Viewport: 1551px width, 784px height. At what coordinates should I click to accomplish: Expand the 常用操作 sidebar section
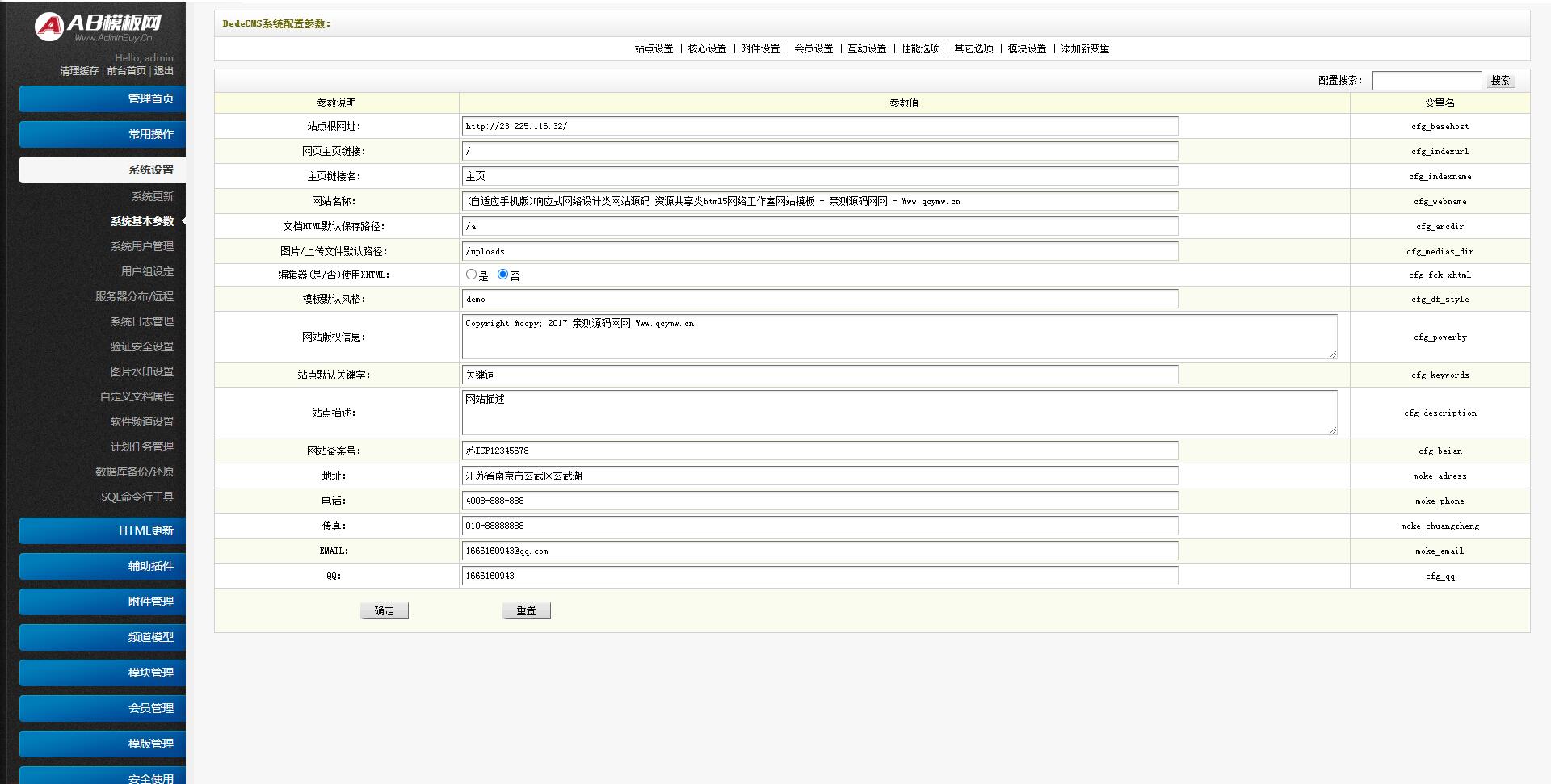[103, 134]
